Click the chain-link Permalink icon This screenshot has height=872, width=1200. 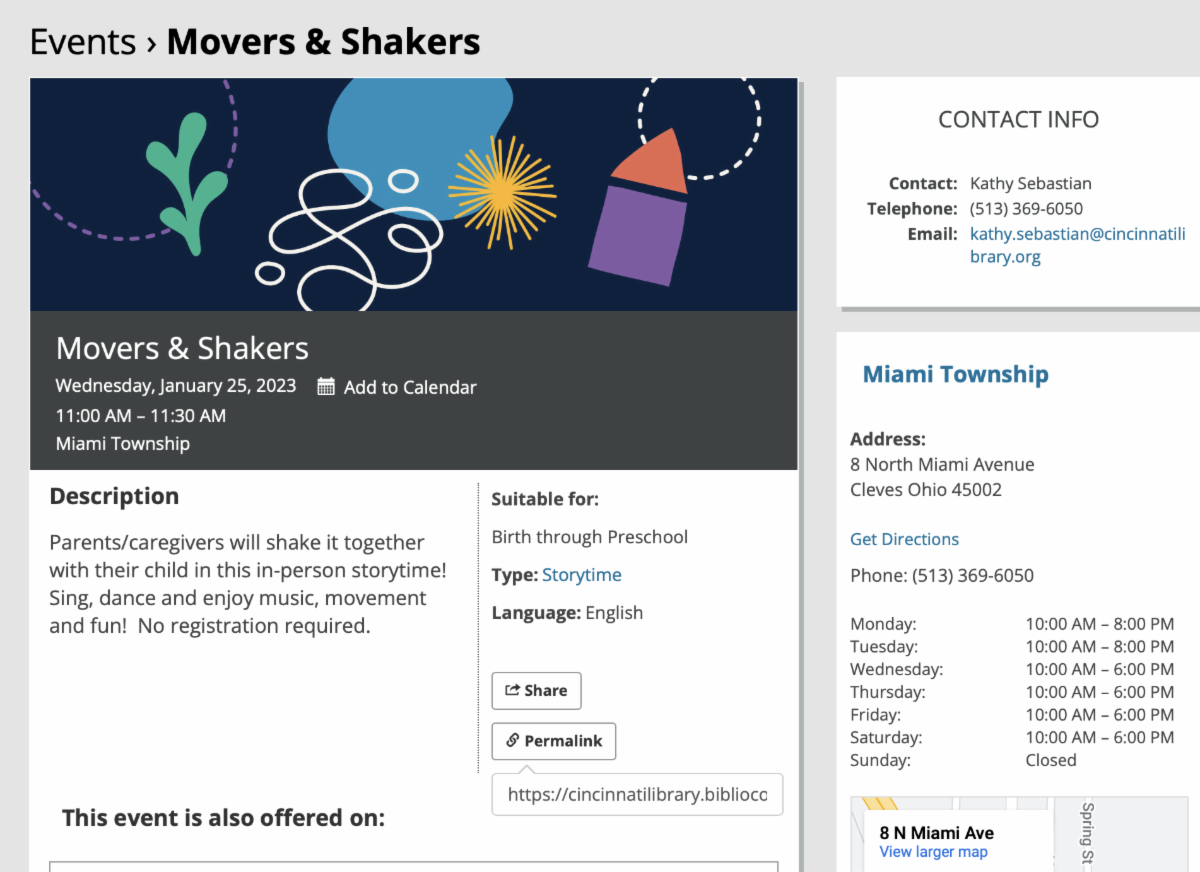(512, 741)
